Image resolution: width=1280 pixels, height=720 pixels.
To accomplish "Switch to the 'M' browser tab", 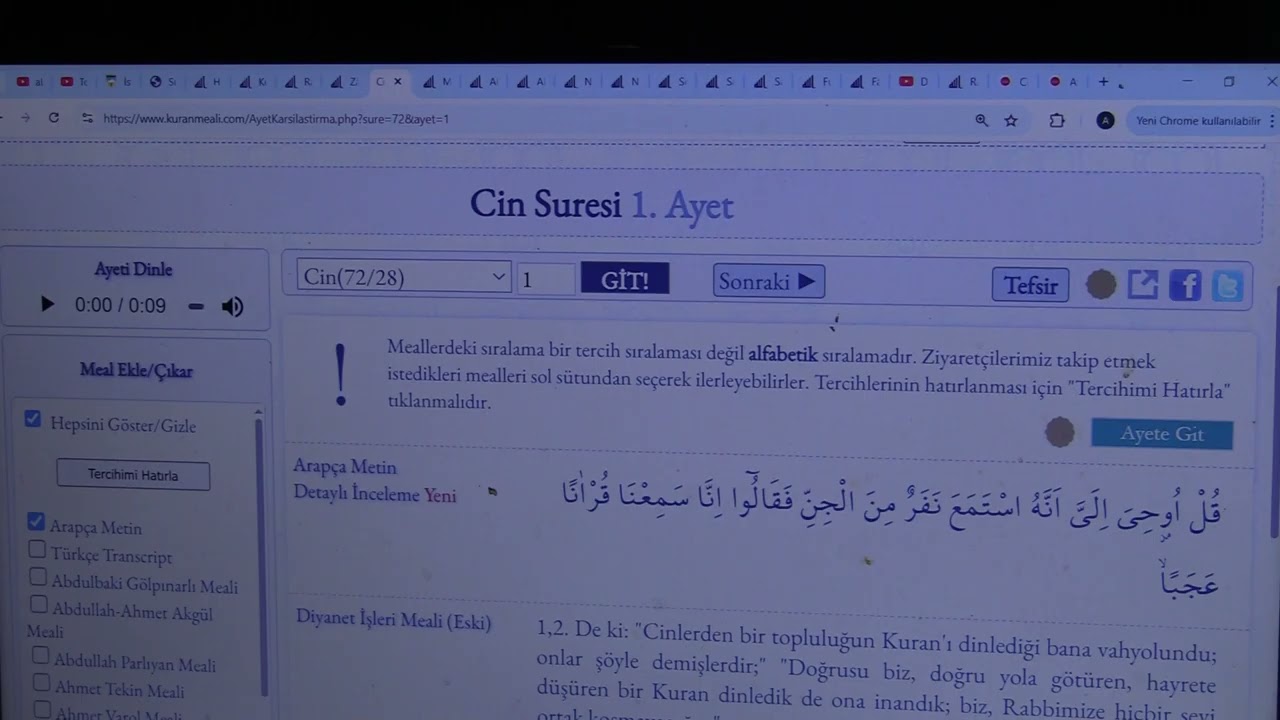I will (x=437, y=82).
